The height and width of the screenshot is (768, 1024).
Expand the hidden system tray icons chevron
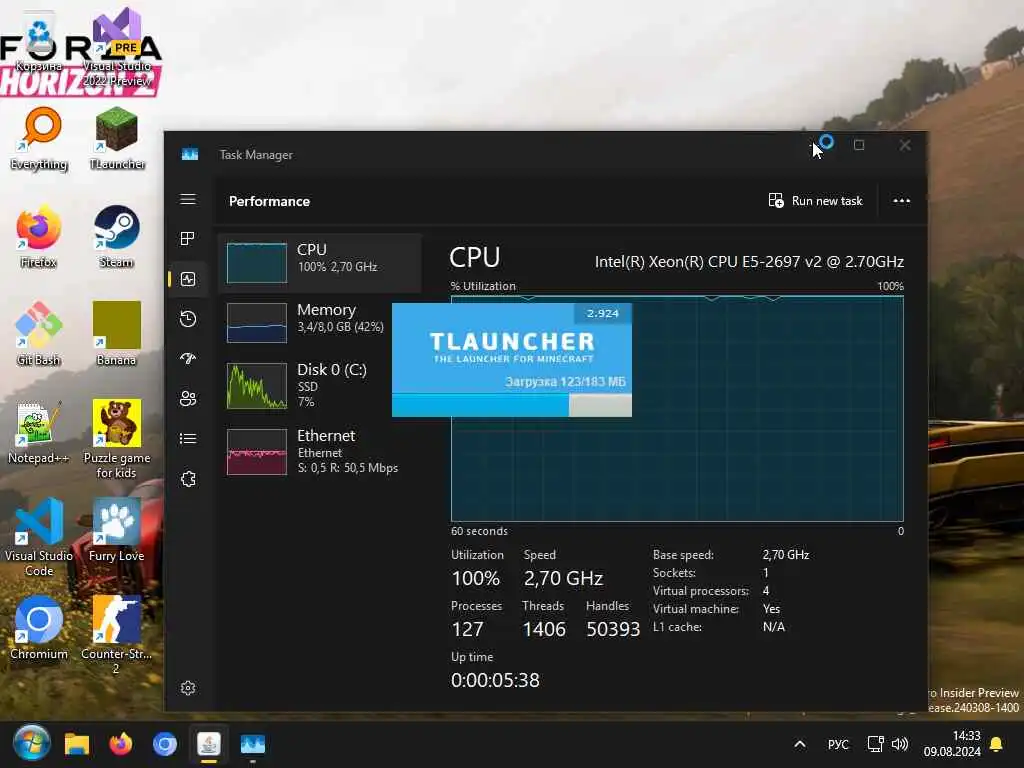pyautogui.click(x=800, y=744)
